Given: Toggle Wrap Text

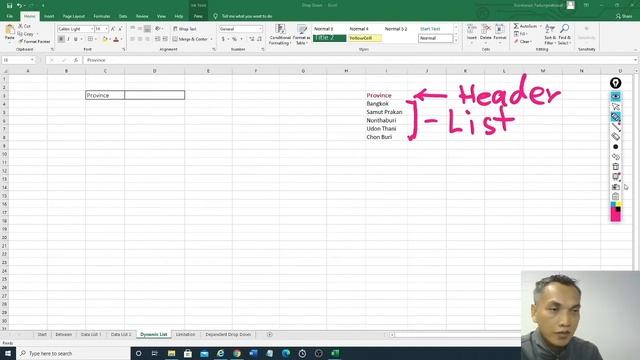Looking at the screenshot, I should coord(184,29).
